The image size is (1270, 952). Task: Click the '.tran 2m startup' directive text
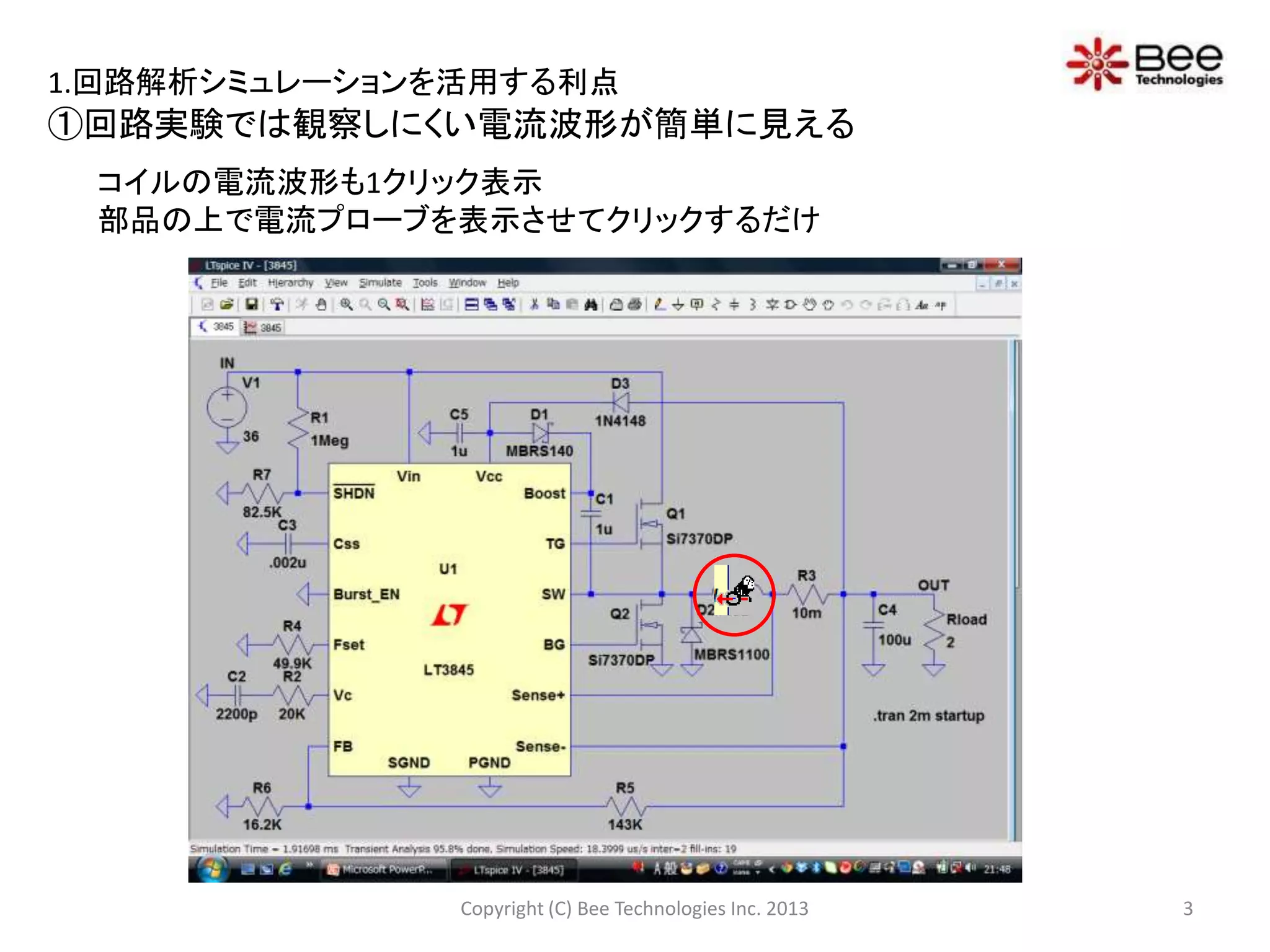pos(928,715)
